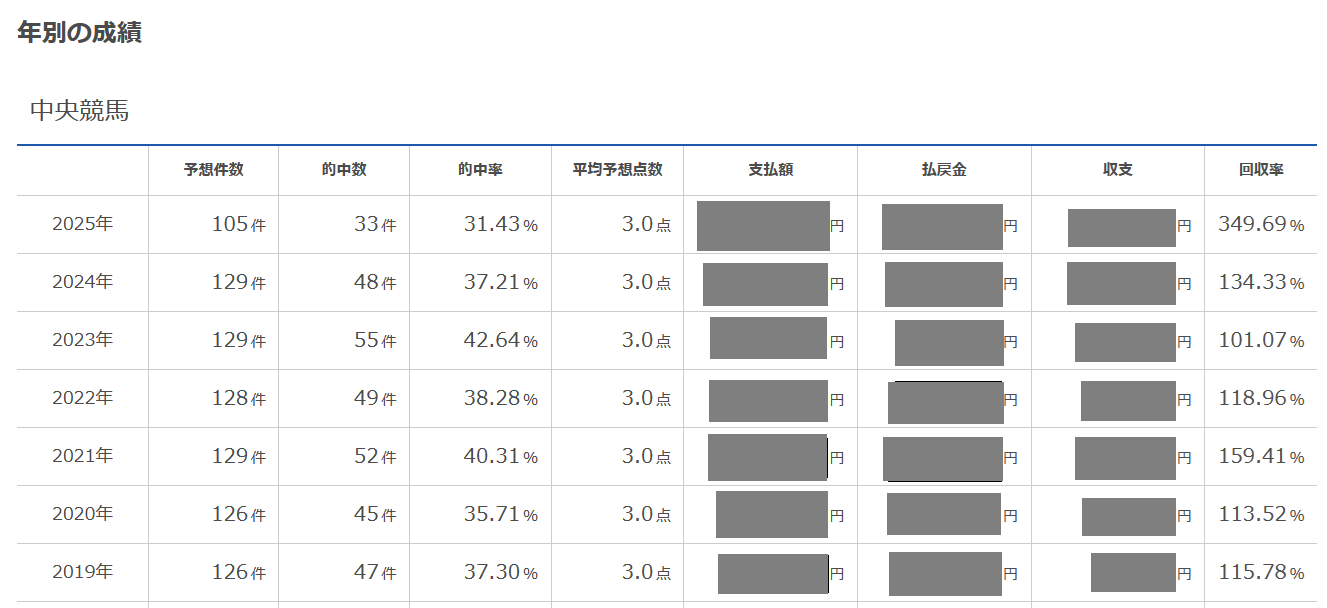
Task: Click the 349.69% recovery rate cell
Action: [1261, 224]
